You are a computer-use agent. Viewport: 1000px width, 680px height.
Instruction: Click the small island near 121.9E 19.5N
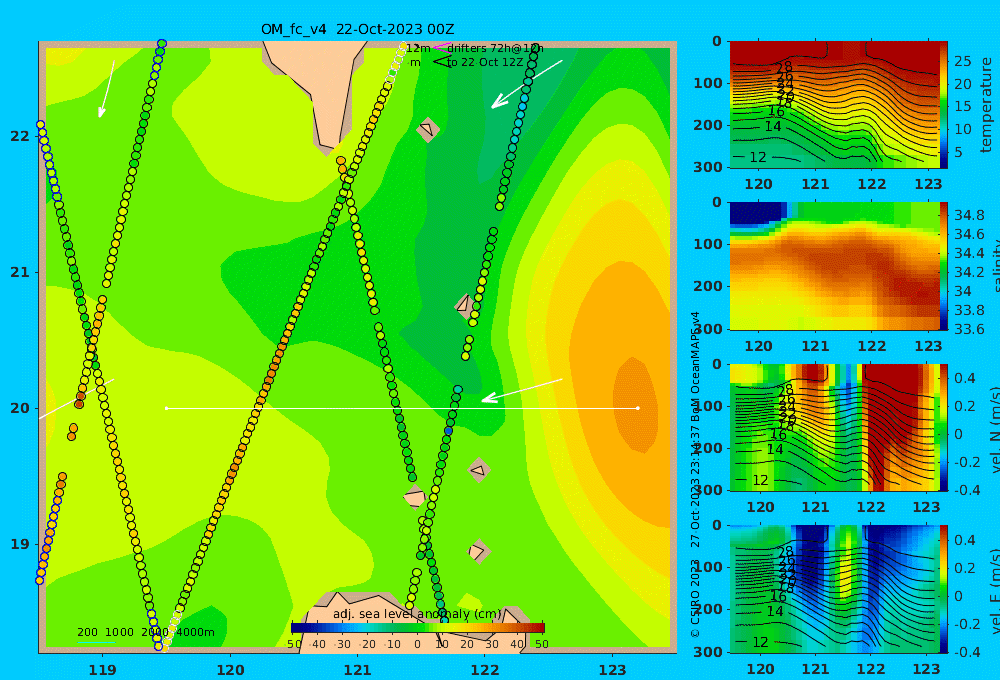(x=479, y=471)
